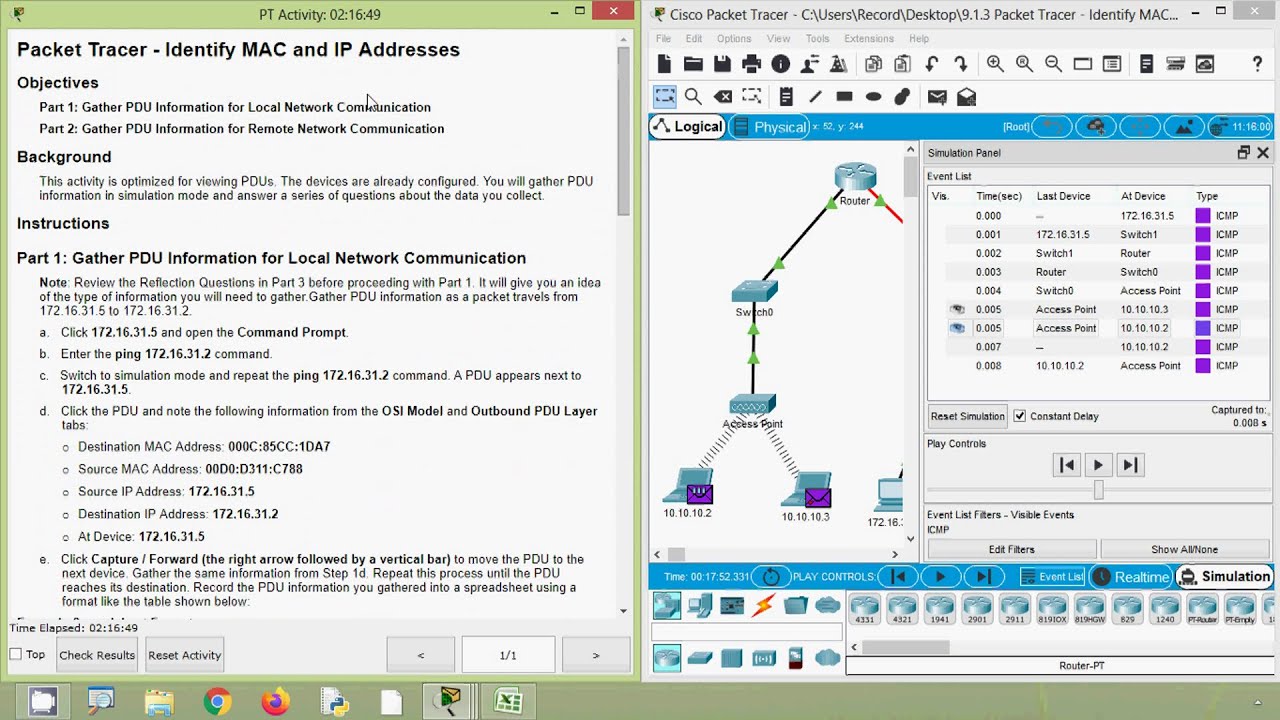Choose the Select tool

(x=664, y=97)
